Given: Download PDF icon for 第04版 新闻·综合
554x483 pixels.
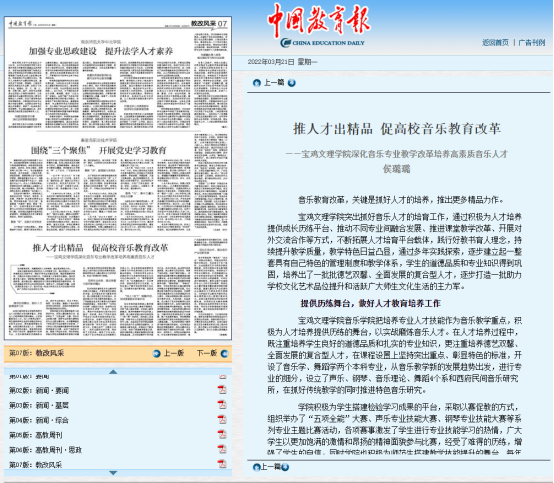Looking at the screenshot, I should coord(222,419).
